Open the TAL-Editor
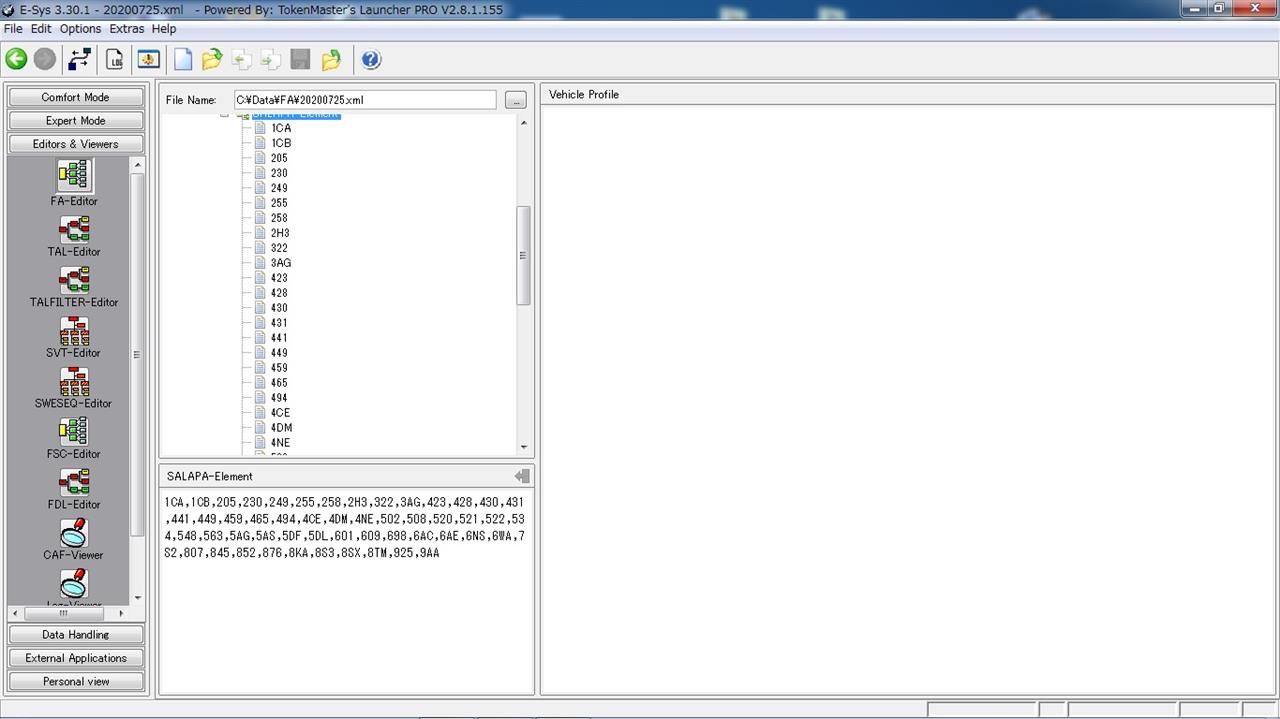This screenshot has width=1280, height=719. (x=74, y=237)
